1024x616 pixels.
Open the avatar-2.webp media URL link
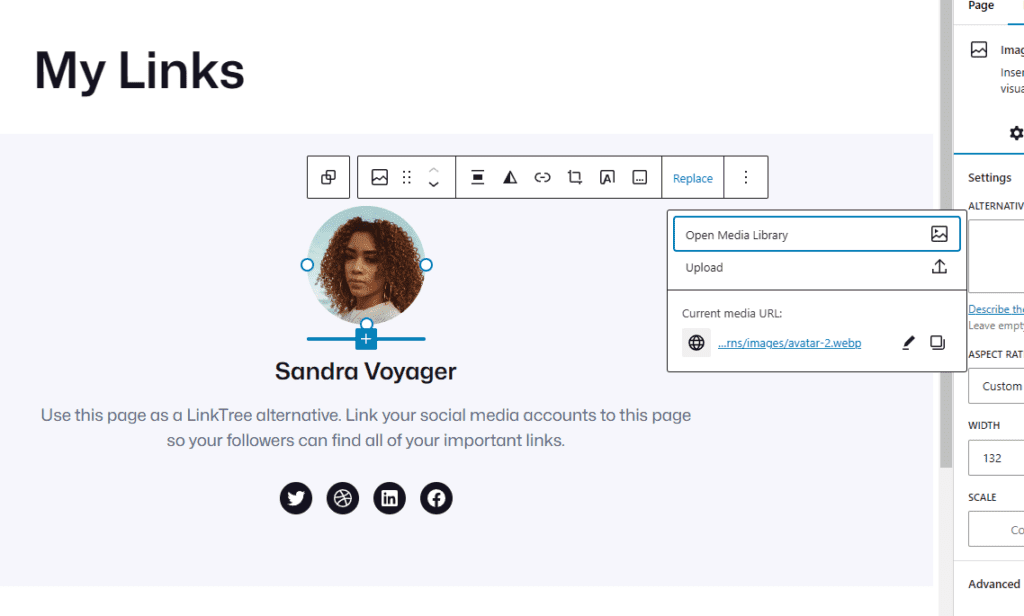(x=789, y=343)
